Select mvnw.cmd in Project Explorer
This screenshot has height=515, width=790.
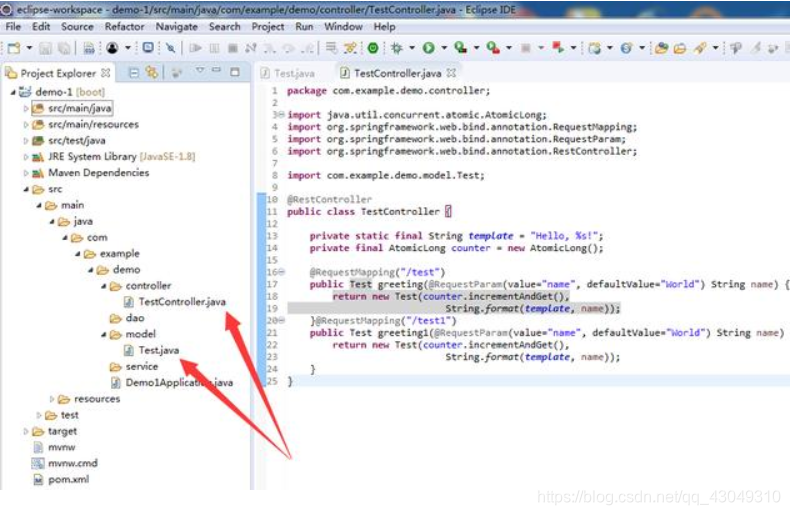(65, 463)
